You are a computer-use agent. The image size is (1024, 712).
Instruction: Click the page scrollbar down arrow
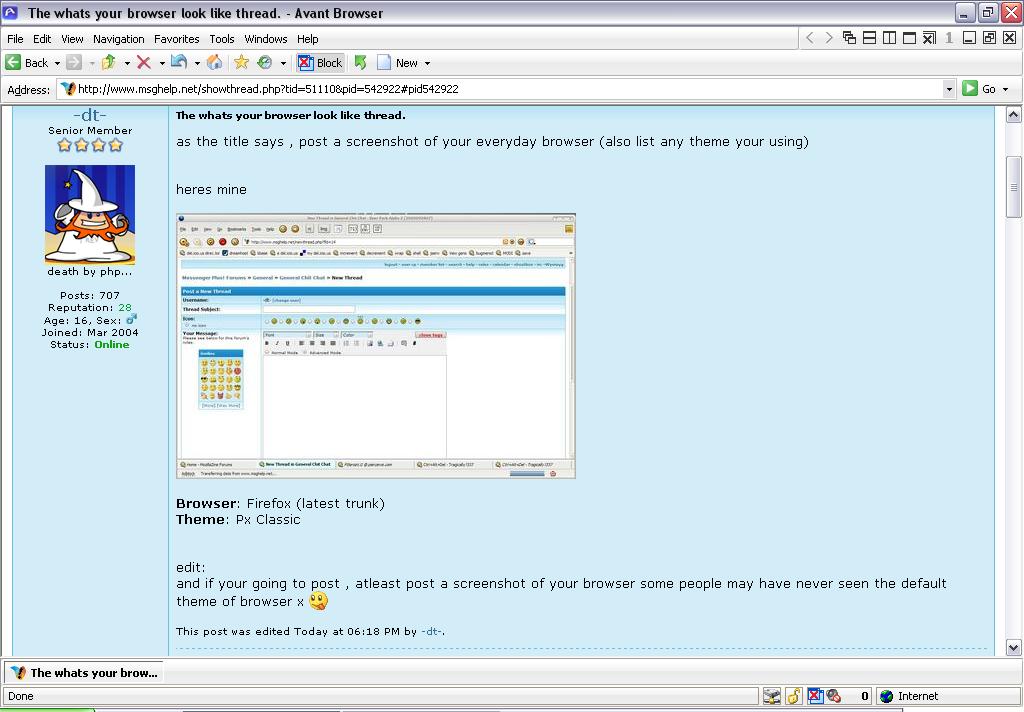pyautogui.click(x=1013, y=648)
